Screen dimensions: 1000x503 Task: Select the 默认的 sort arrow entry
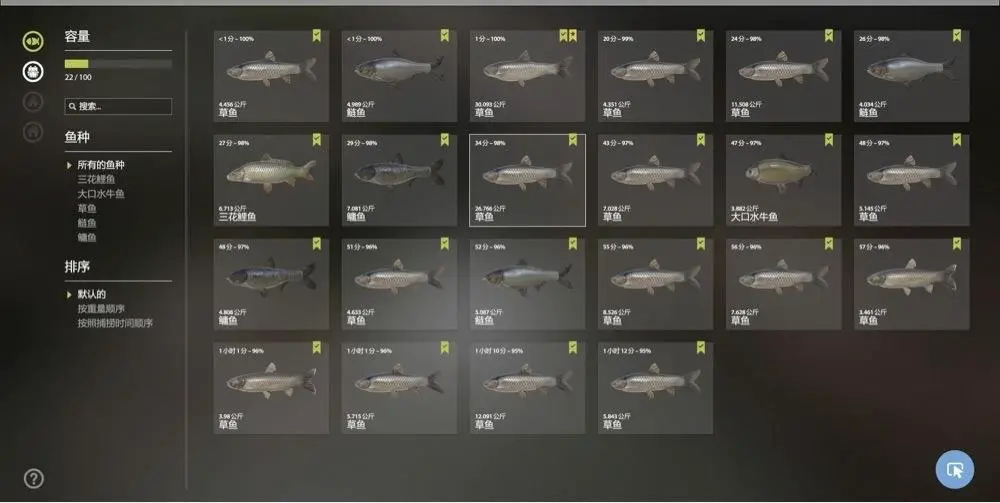pyautogui.click(x=86, y=294)
